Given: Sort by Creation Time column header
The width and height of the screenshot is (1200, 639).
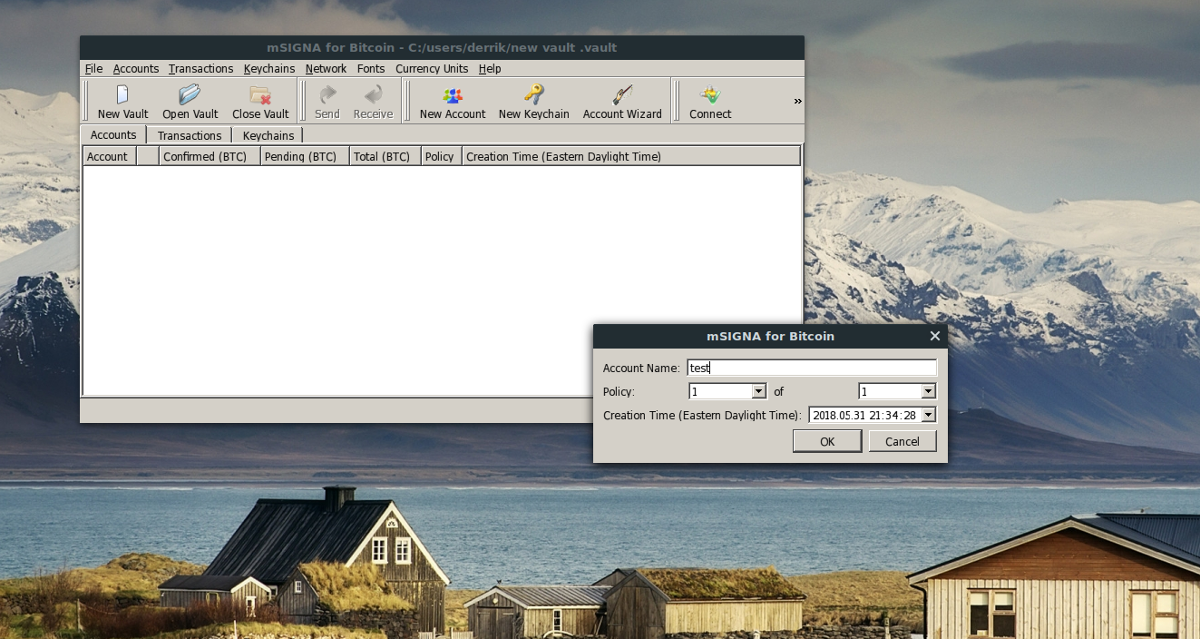Looking at the screenshot, I should (631, 156).
